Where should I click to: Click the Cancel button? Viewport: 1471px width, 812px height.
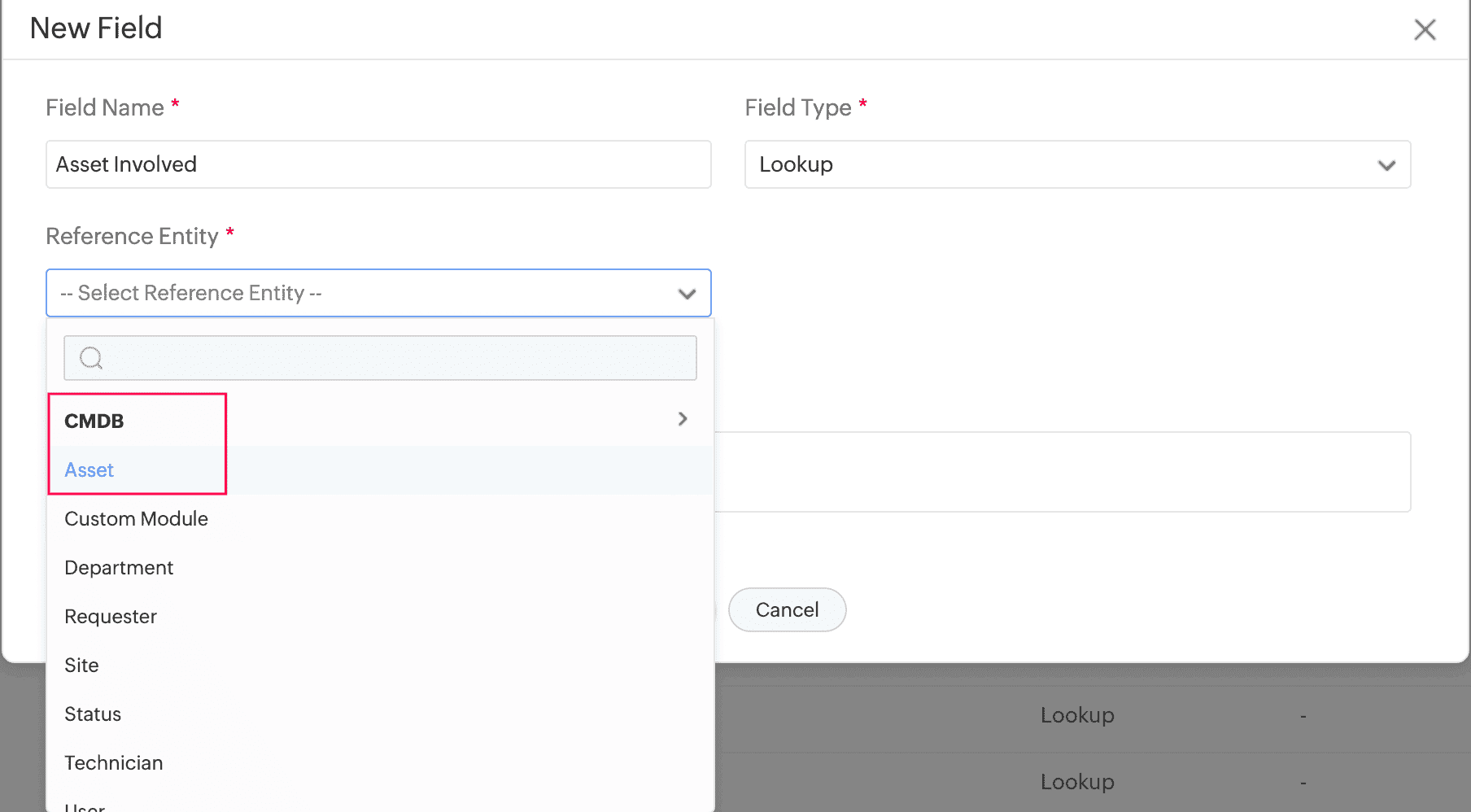click(x=786, y=609)
